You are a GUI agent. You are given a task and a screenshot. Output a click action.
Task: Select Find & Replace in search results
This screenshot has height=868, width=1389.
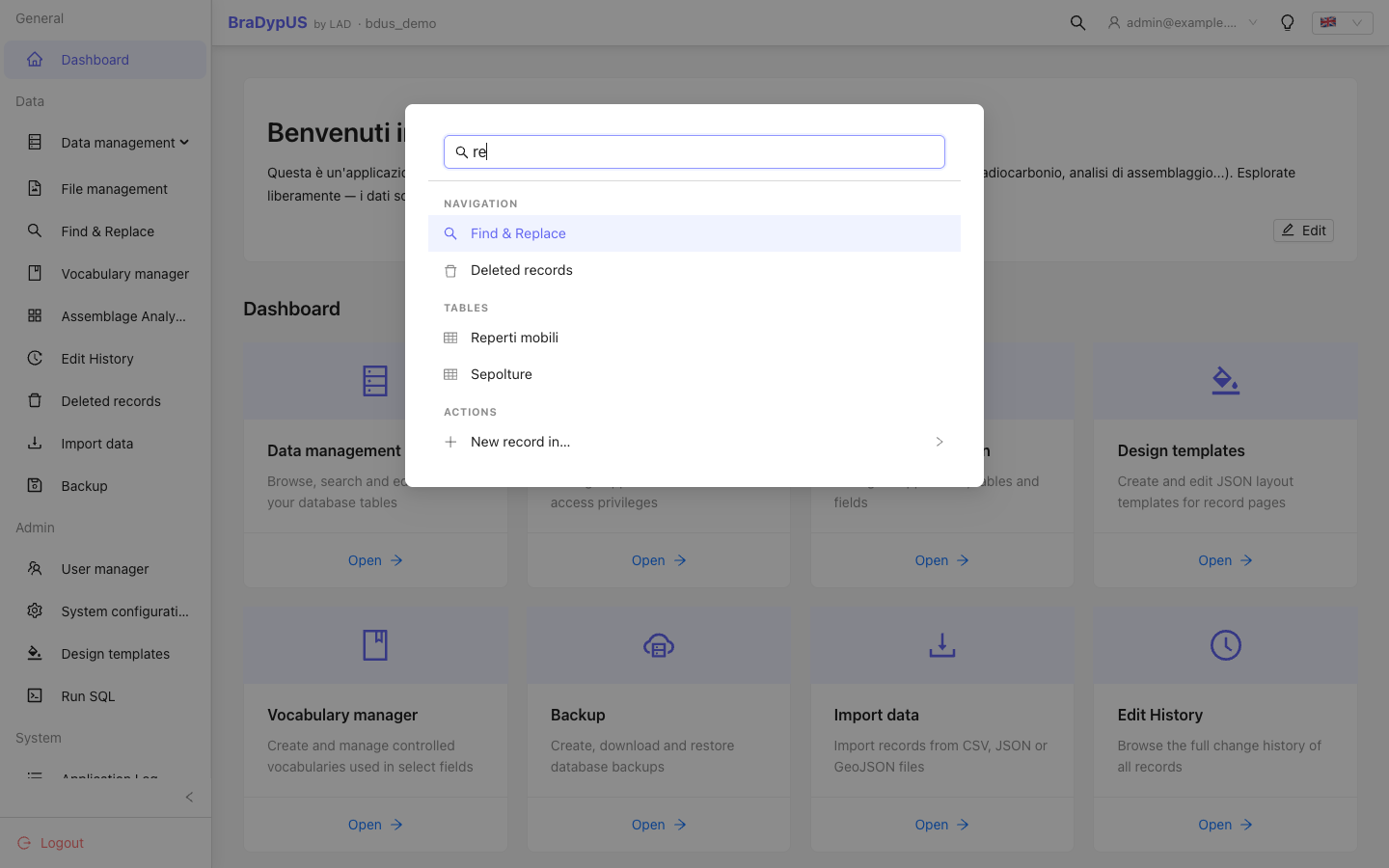(x=694, y=233)
